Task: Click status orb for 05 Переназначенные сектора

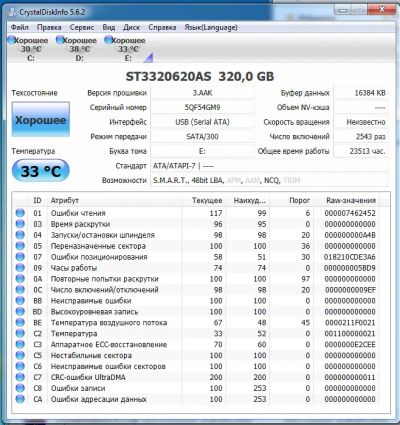Action: (x=20, y=246)
